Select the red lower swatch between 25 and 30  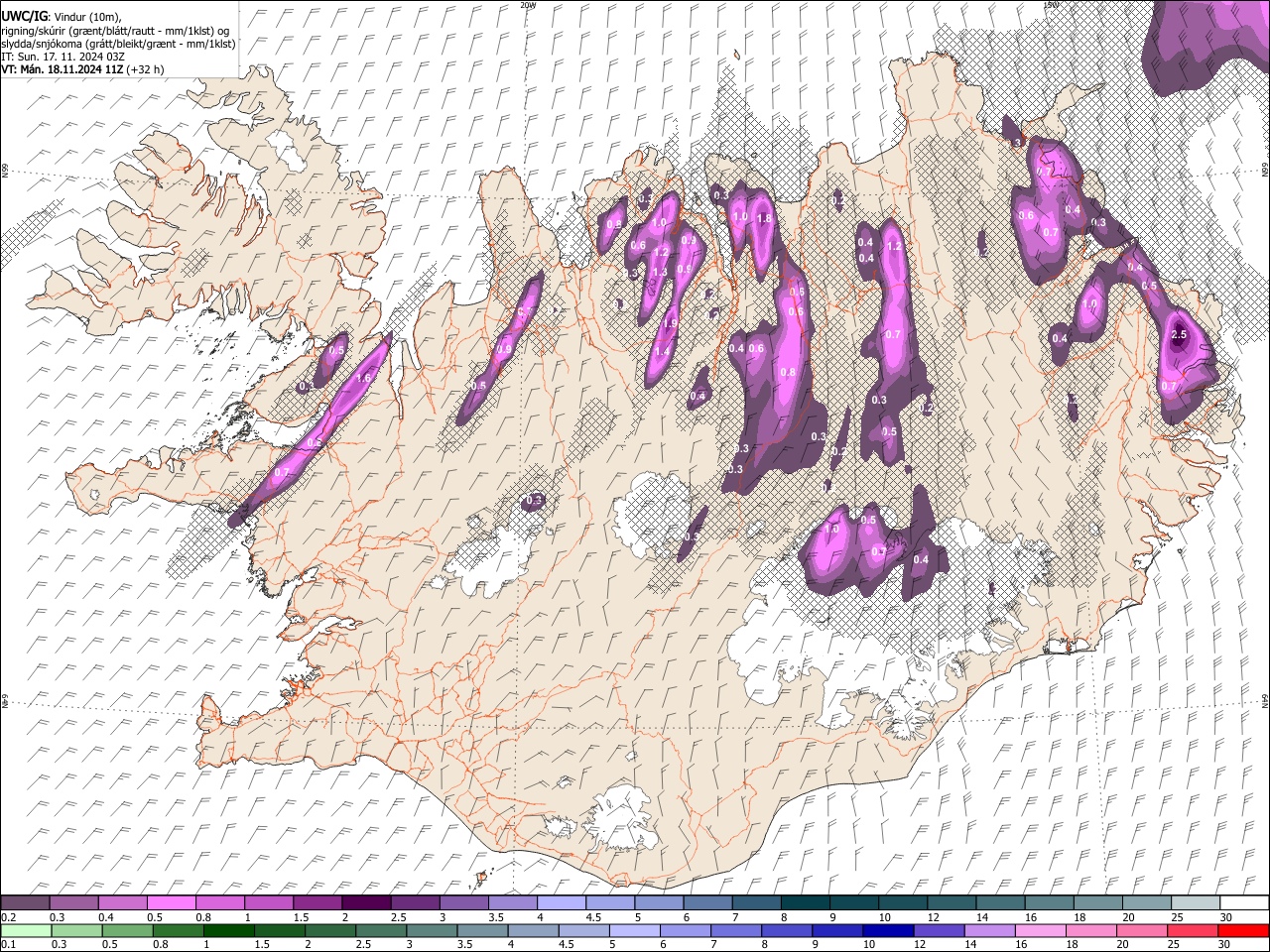1195,930
